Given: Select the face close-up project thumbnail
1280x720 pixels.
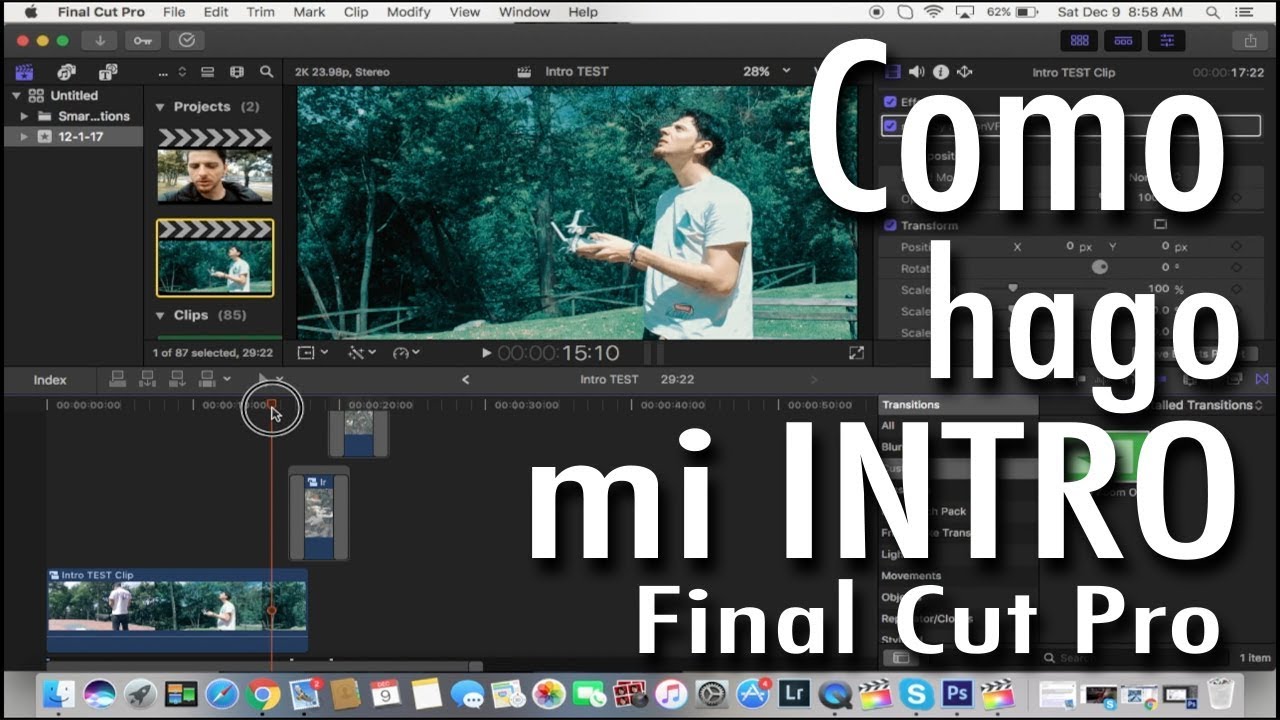Looking at the screenshot, I should (x=214, y=165).
